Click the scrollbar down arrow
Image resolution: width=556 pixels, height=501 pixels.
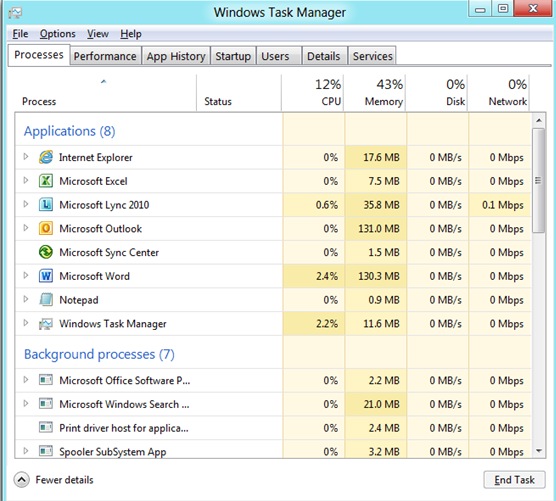click(x=539, y=451)
